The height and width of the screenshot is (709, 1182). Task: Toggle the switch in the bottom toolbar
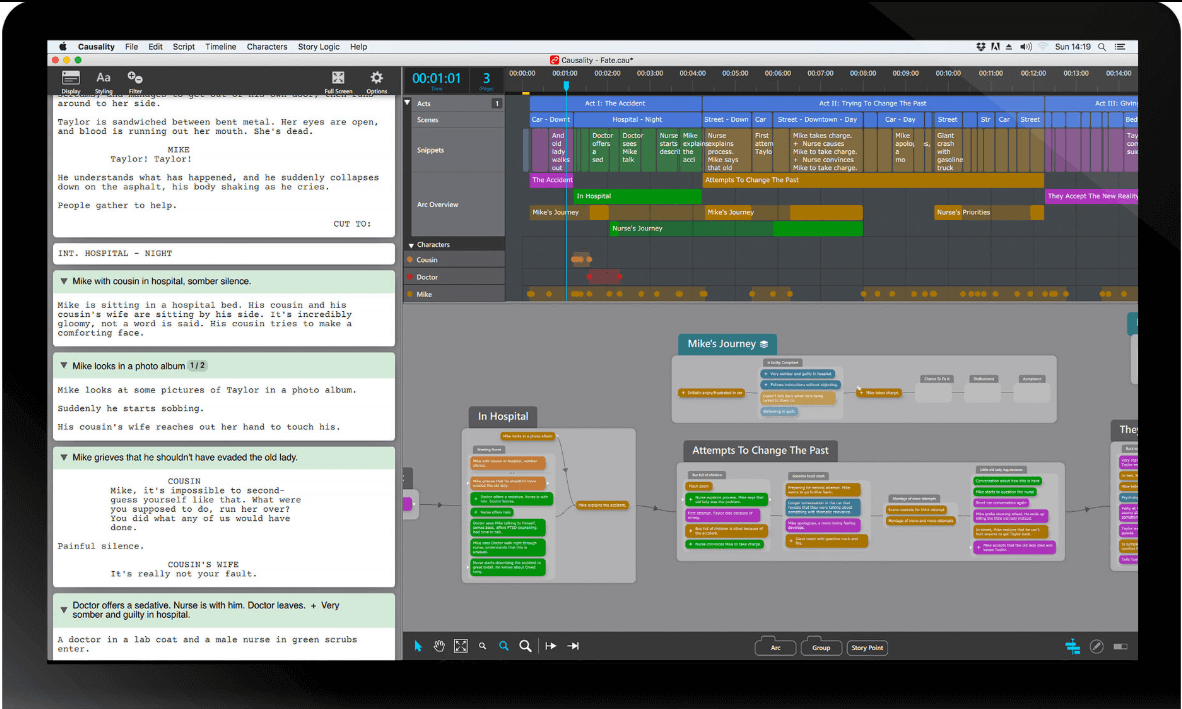(1120, 647)
